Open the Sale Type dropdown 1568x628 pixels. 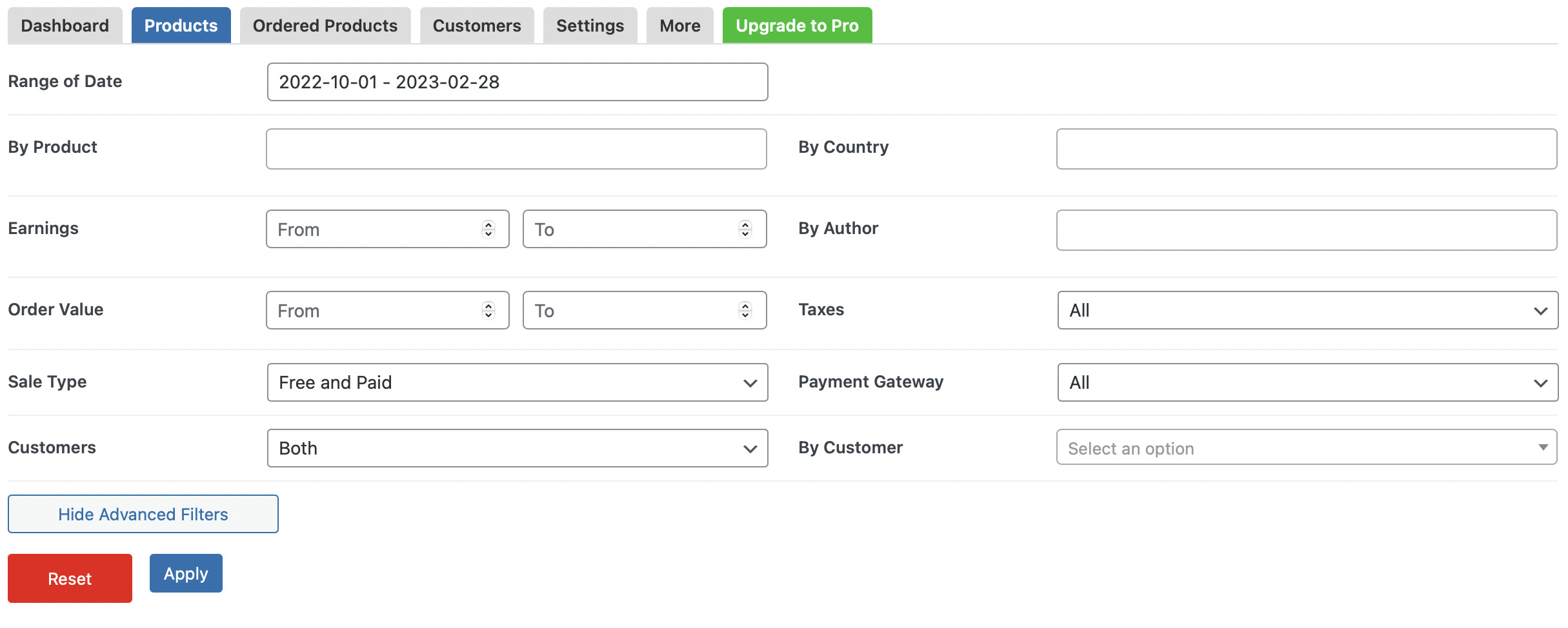coord(518,382)
